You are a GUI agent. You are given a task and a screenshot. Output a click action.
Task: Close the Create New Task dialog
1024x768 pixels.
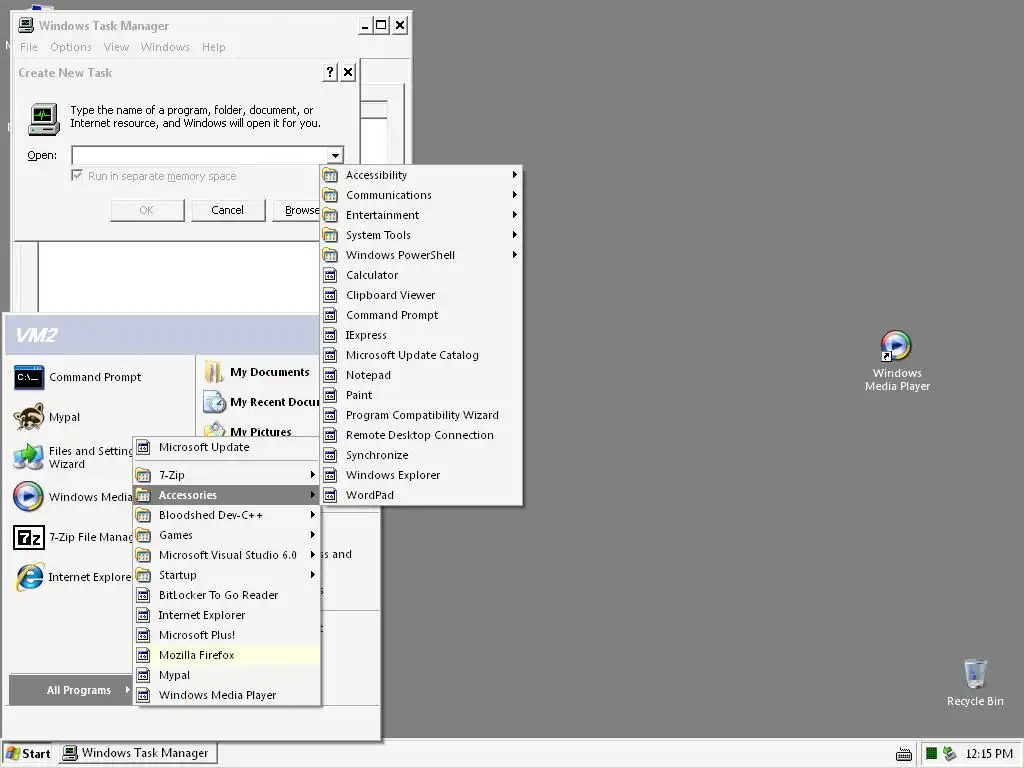point(348,72)
